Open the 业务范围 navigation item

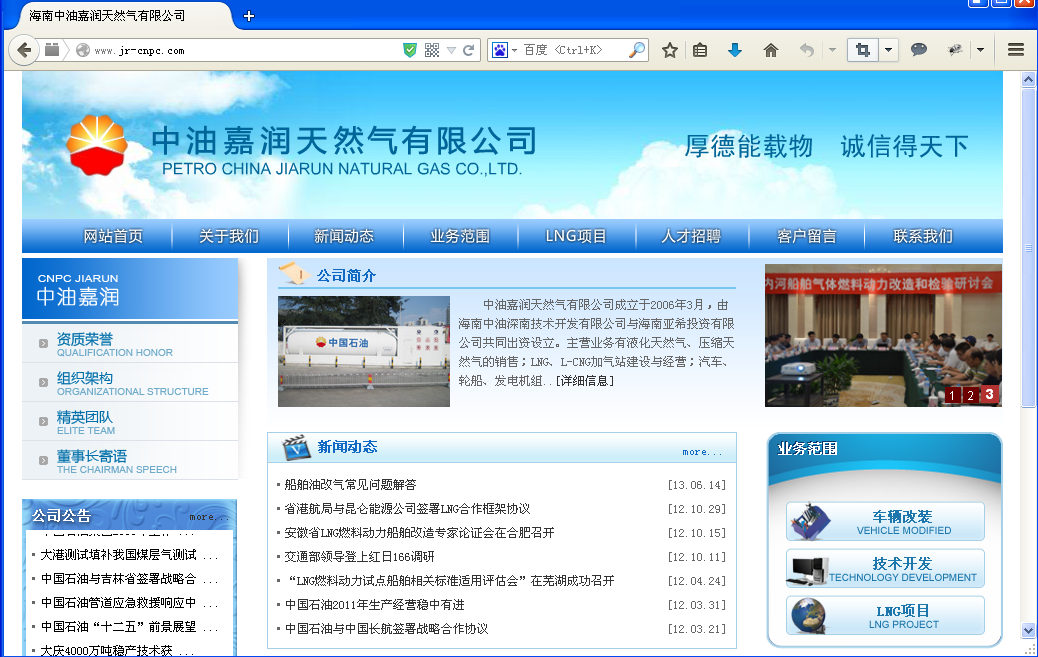pos(460,236)
